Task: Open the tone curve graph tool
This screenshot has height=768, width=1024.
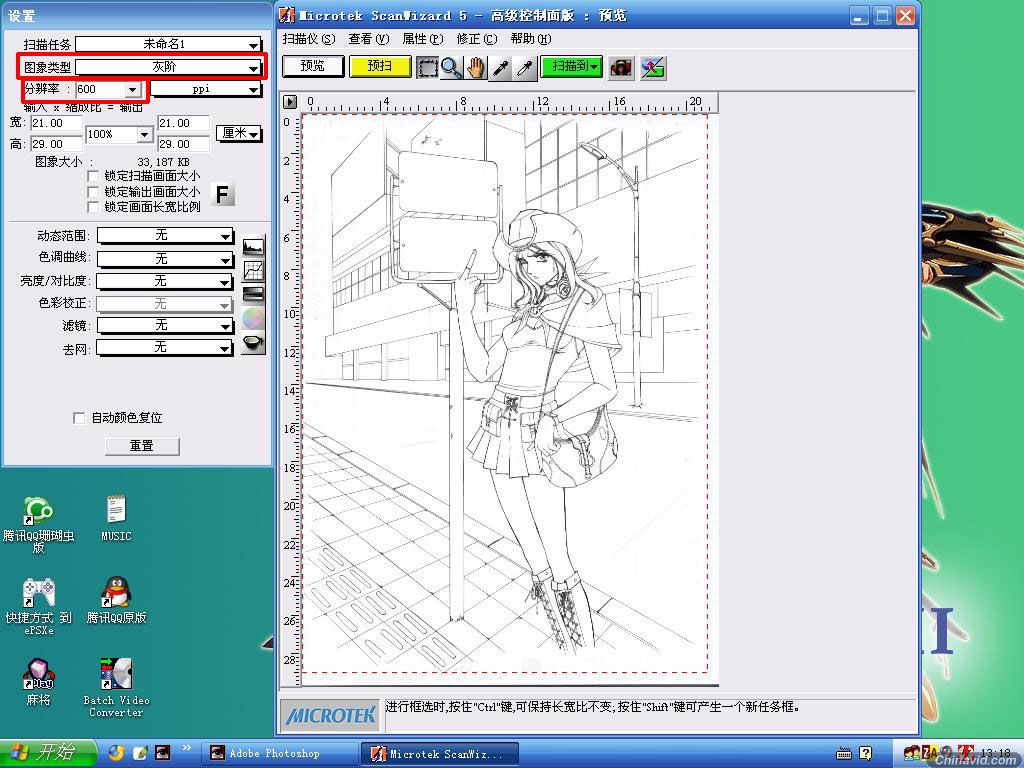Action: (253, 270)
